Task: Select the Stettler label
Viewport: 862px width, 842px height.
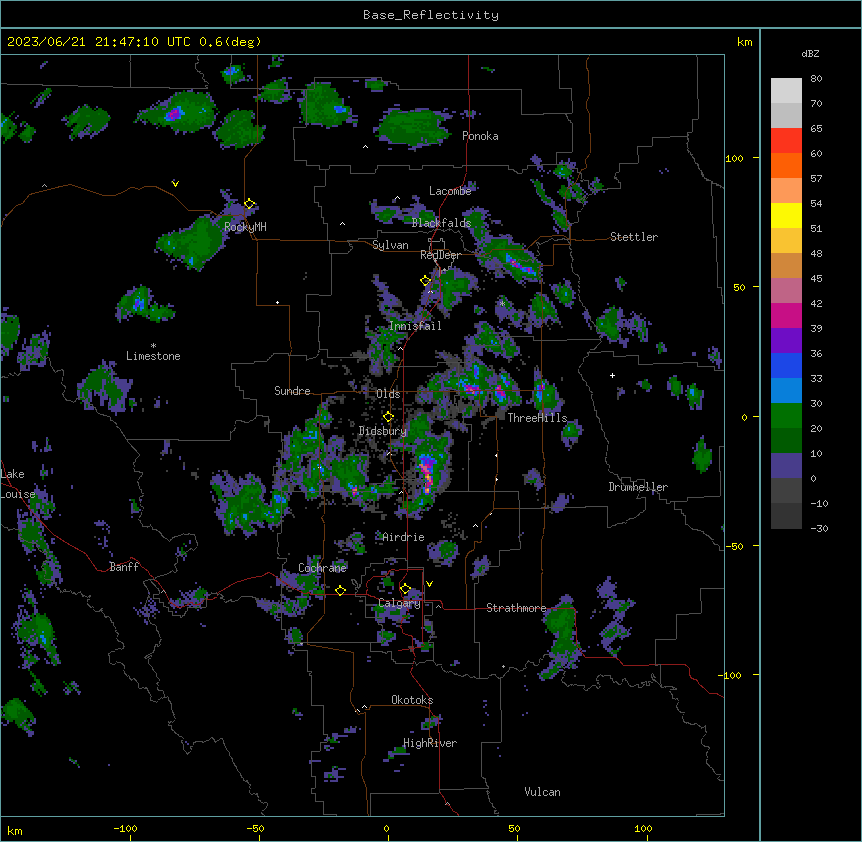Action: coord(634,237)
